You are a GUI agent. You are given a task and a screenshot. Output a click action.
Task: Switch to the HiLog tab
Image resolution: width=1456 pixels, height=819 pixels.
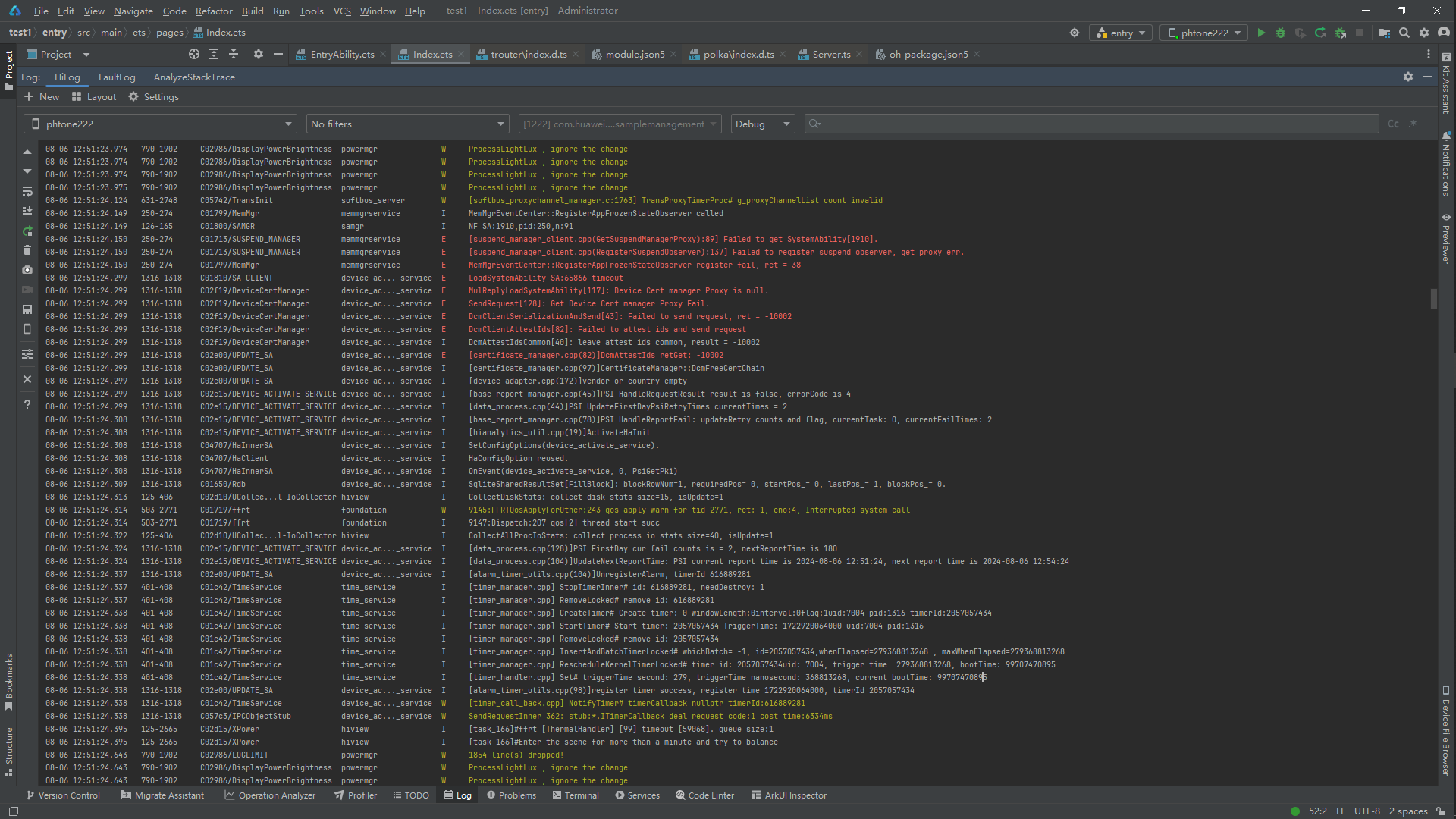pyautogui.click(x=67, y=77)
